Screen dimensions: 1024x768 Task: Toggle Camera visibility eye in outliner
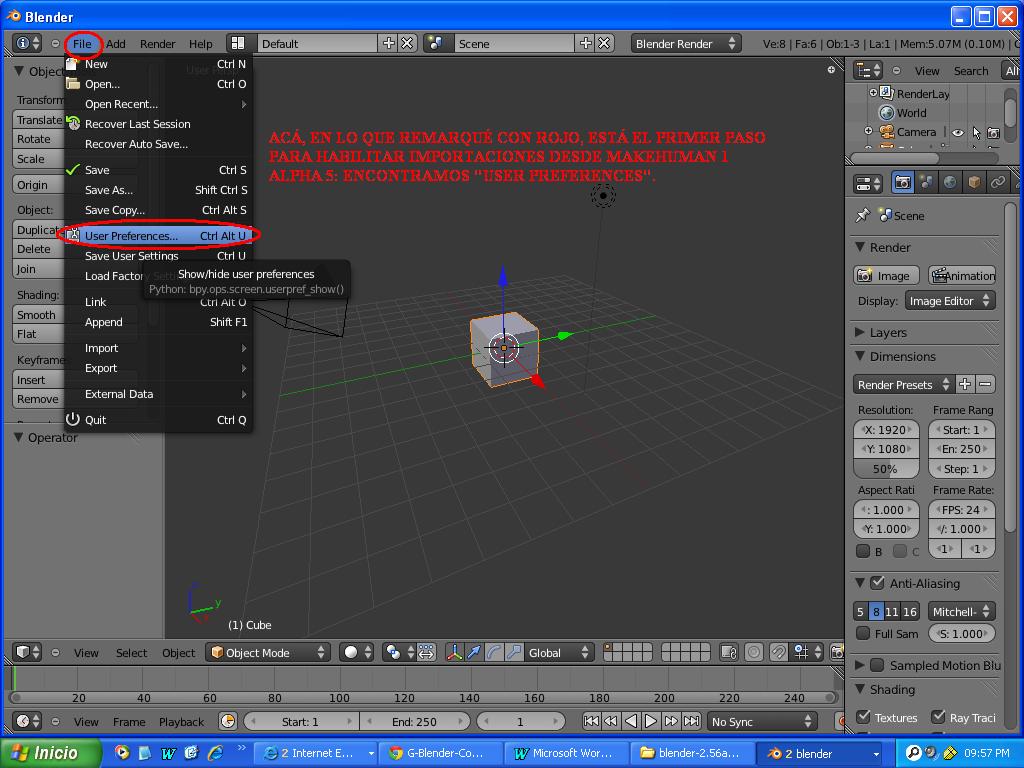957,133
